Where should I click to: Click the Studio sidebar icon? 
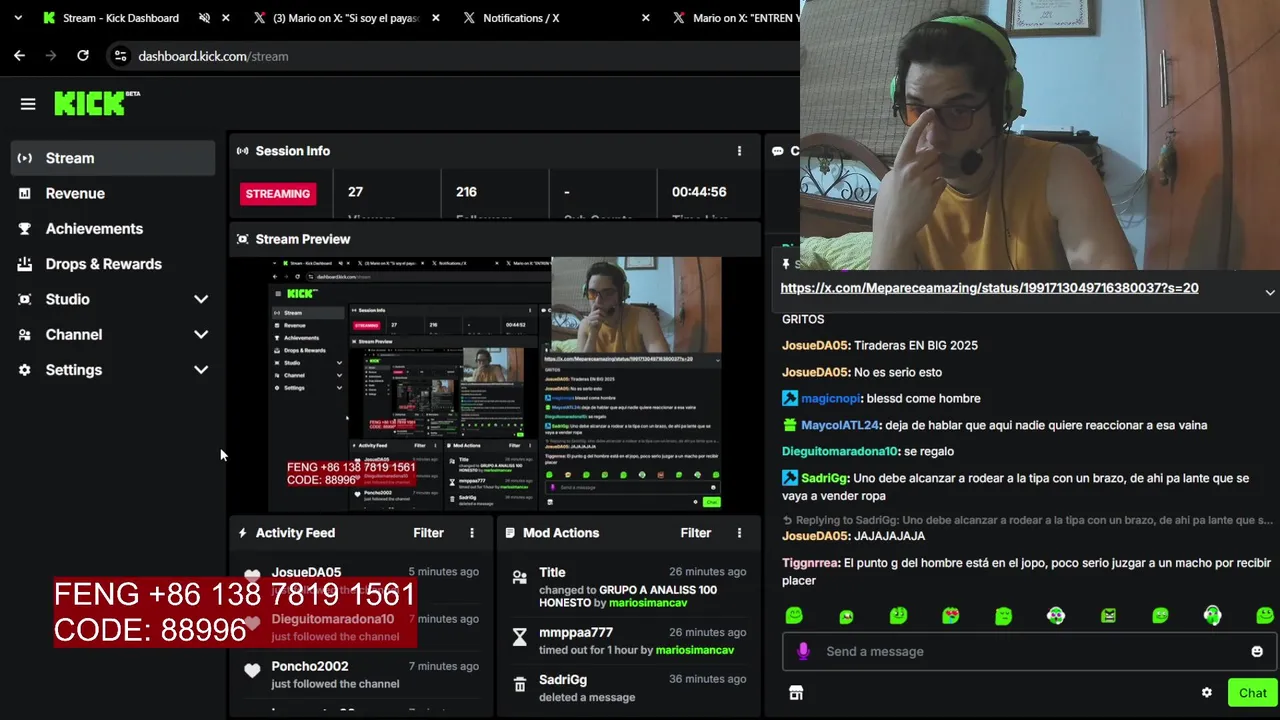tap(25, 299)
